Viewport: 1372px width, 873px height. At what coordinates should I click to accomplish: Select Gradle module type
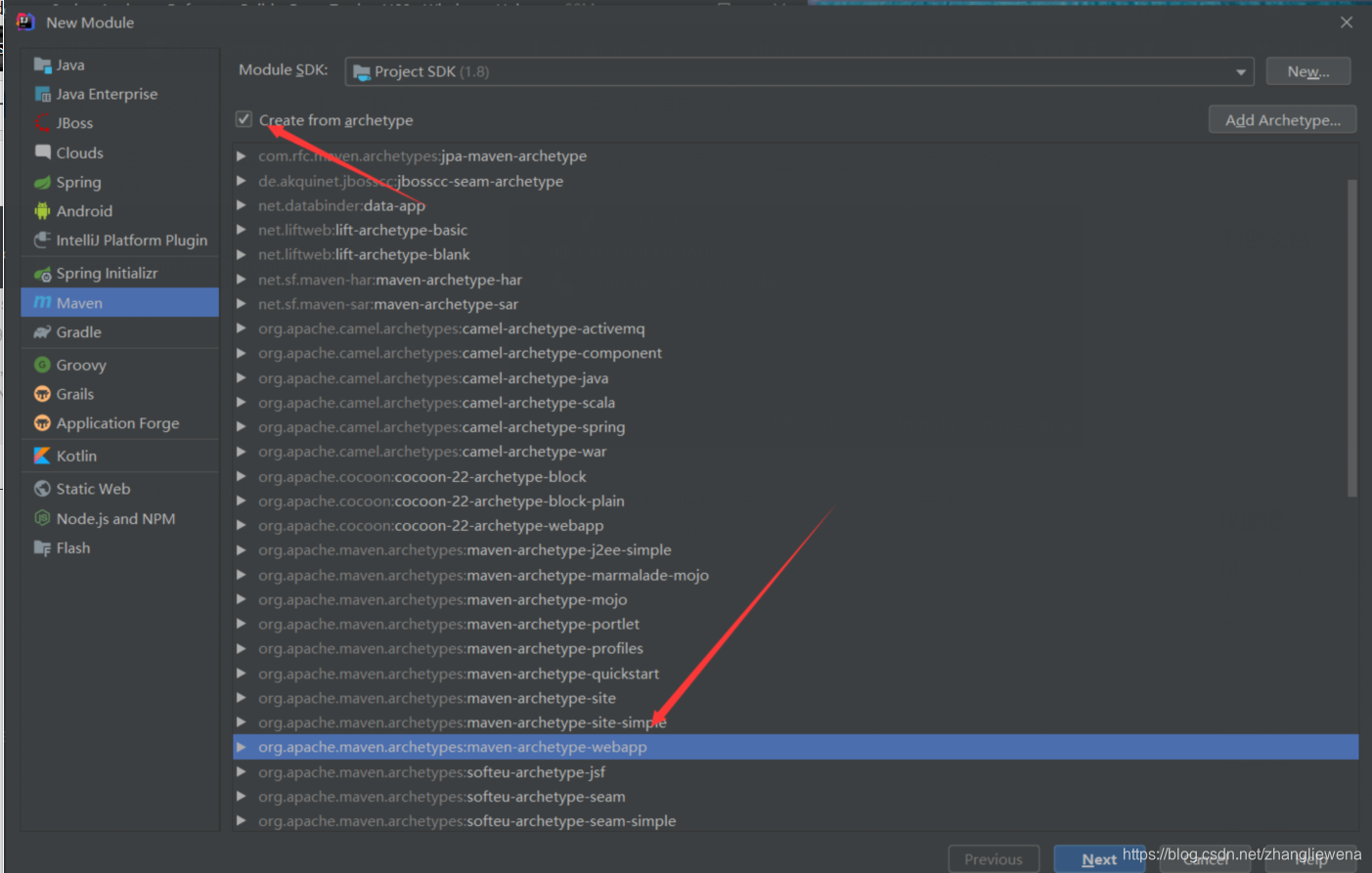[119, 332]
